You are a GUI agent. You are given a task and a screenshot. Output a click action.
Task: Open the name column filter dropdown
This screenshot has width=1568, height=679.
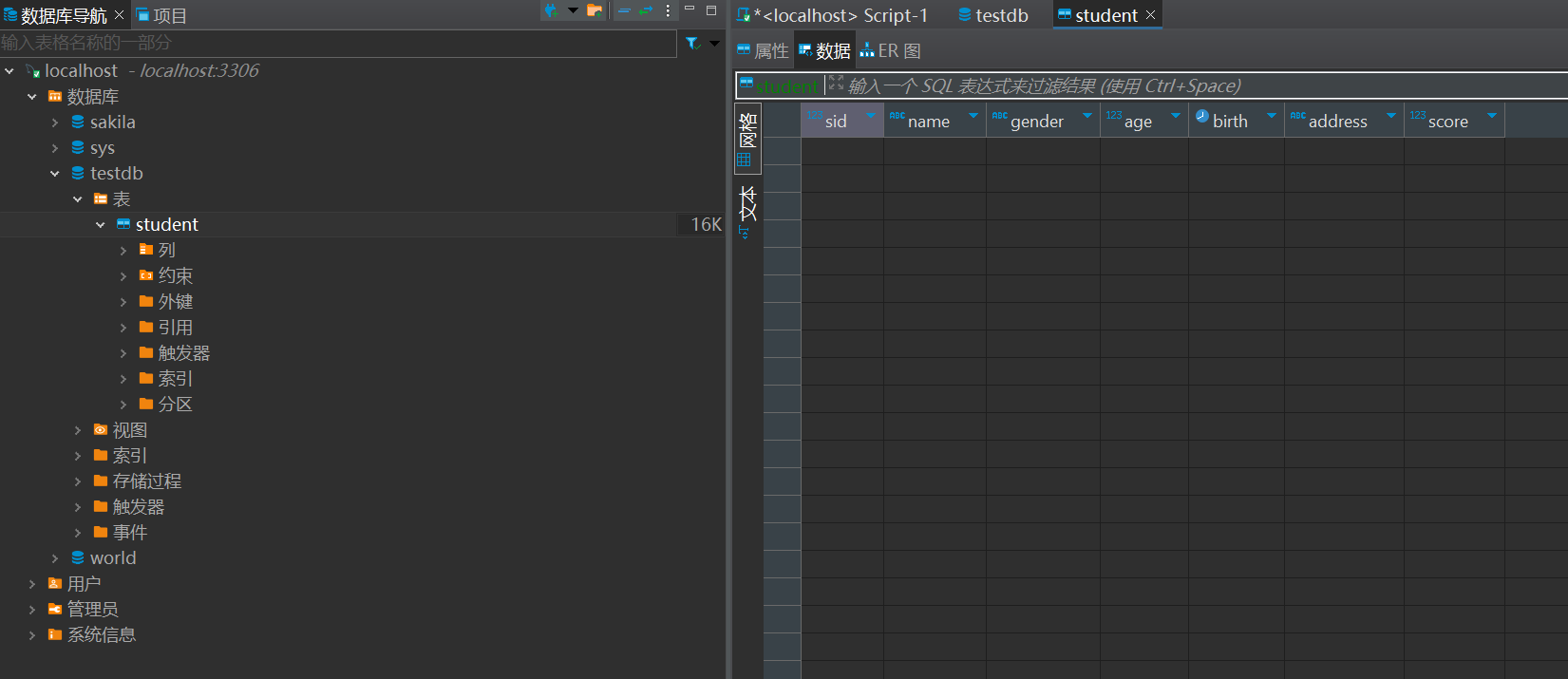click(x=973, y=116)
